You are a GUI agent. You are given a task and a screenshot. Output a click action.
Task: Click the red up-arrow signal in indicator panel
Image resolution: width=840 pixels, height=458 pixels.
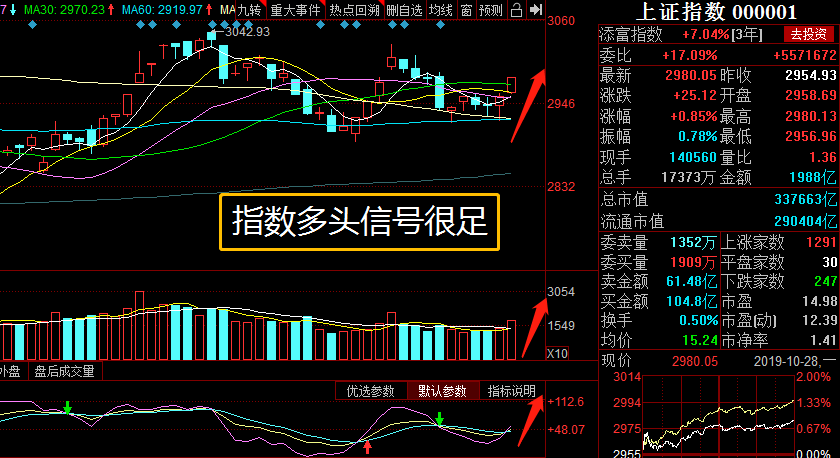(x=368, y=447)
